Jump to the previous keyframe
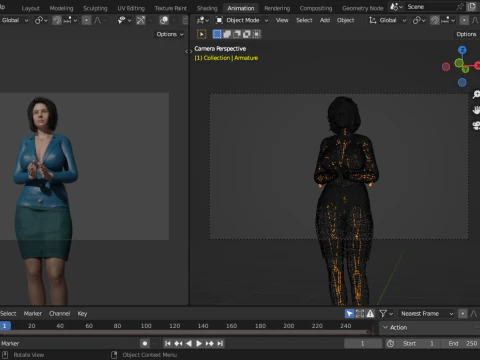Screen dimensions: 480x360 coord(178,343)
